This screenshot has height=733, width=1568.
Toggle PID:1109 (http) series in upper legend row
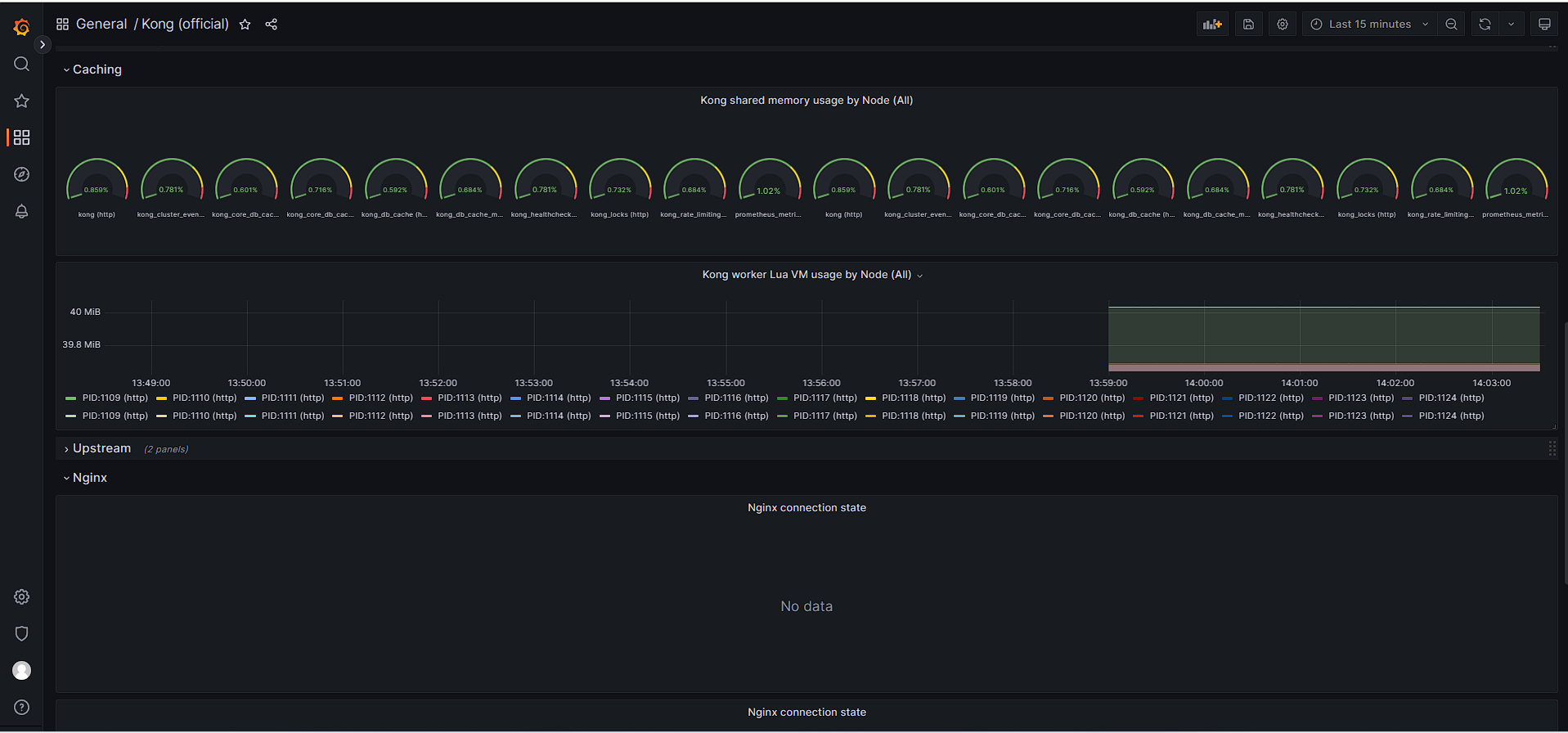pyautogui.click(x=115, y=398)
